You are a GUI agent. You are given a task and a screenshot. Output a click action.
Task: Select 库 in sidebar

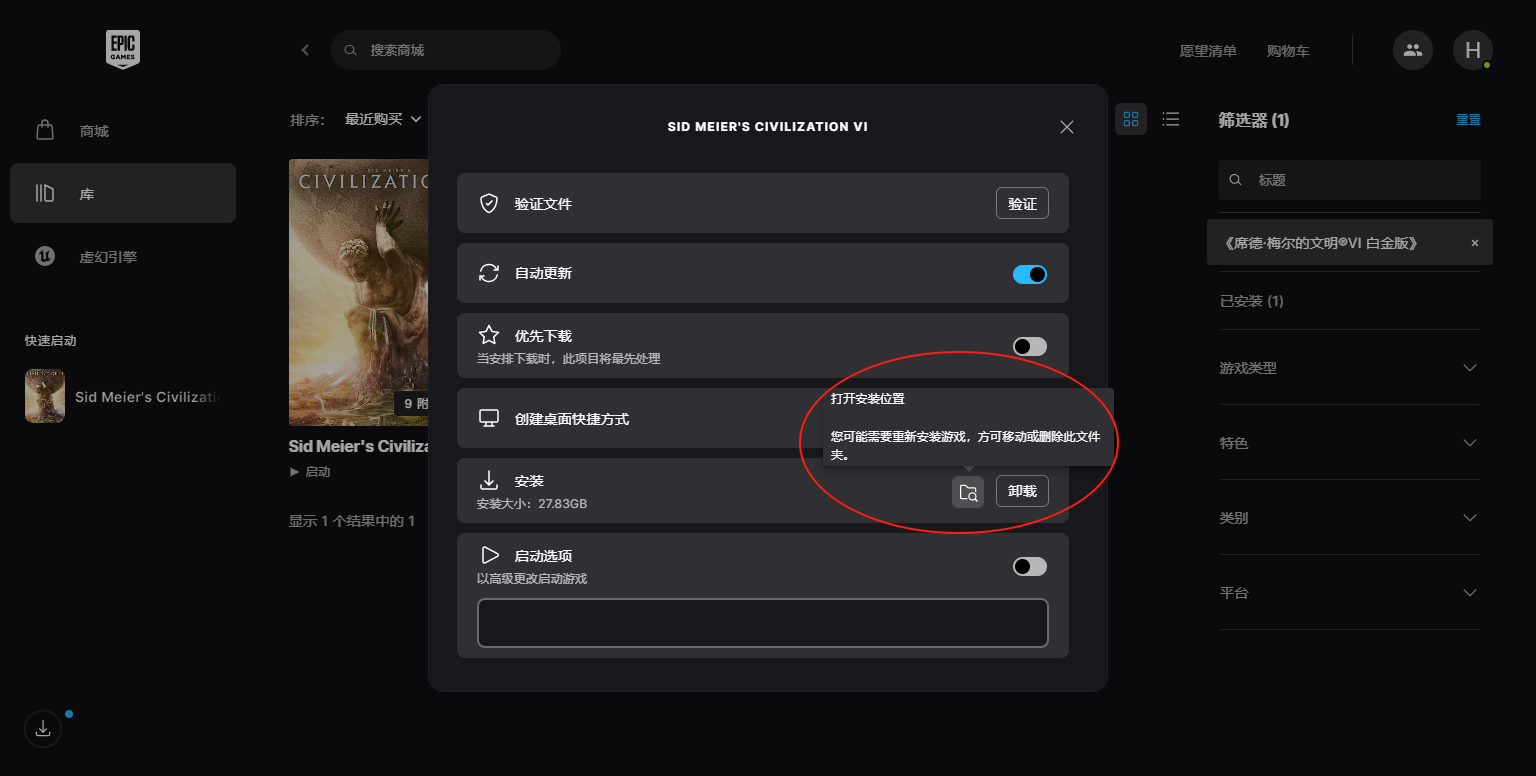pyautogui.click(x=123, y=193)
